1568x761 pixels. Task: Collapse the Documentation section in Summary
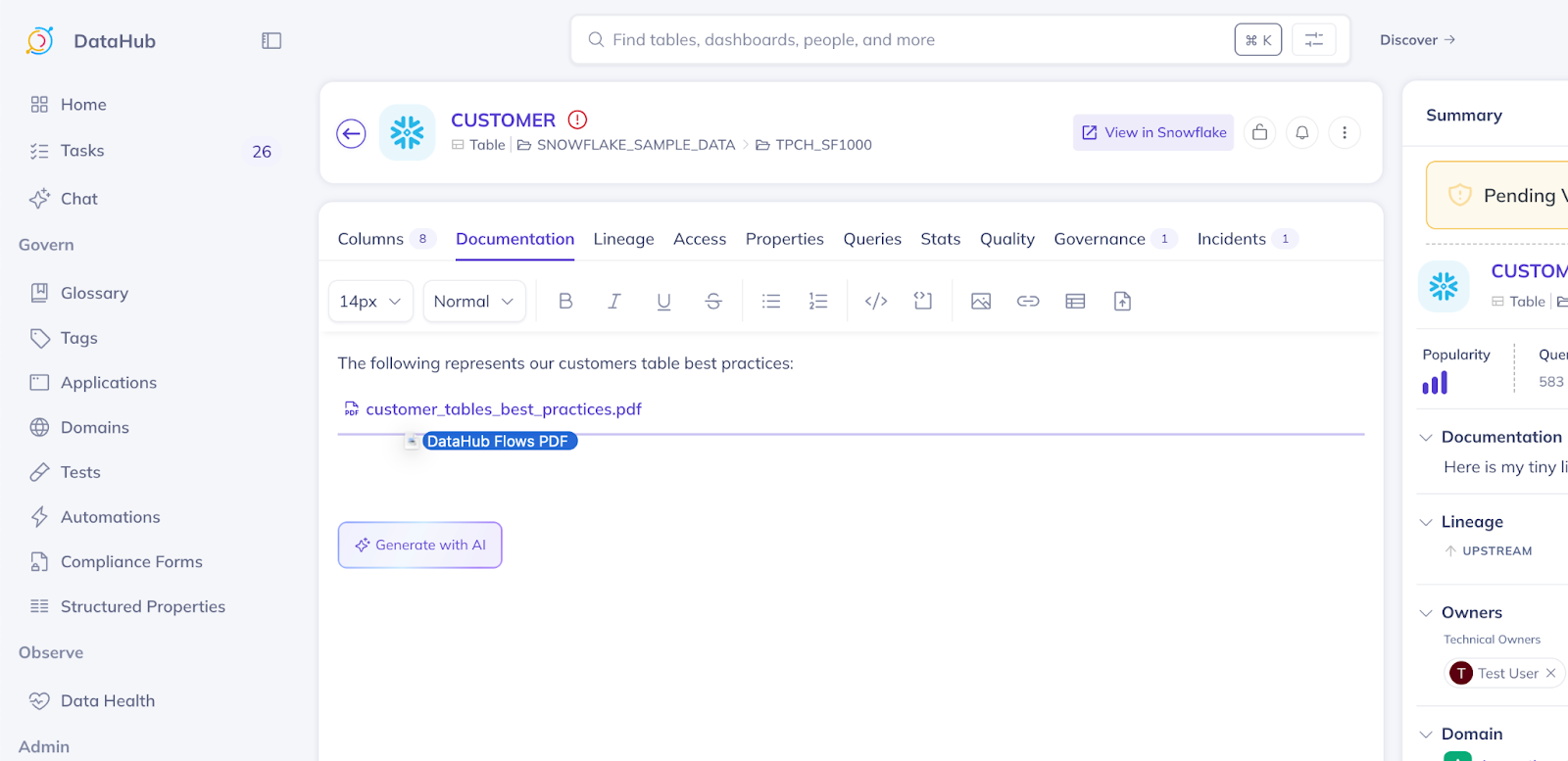(x=1426, y=437)
